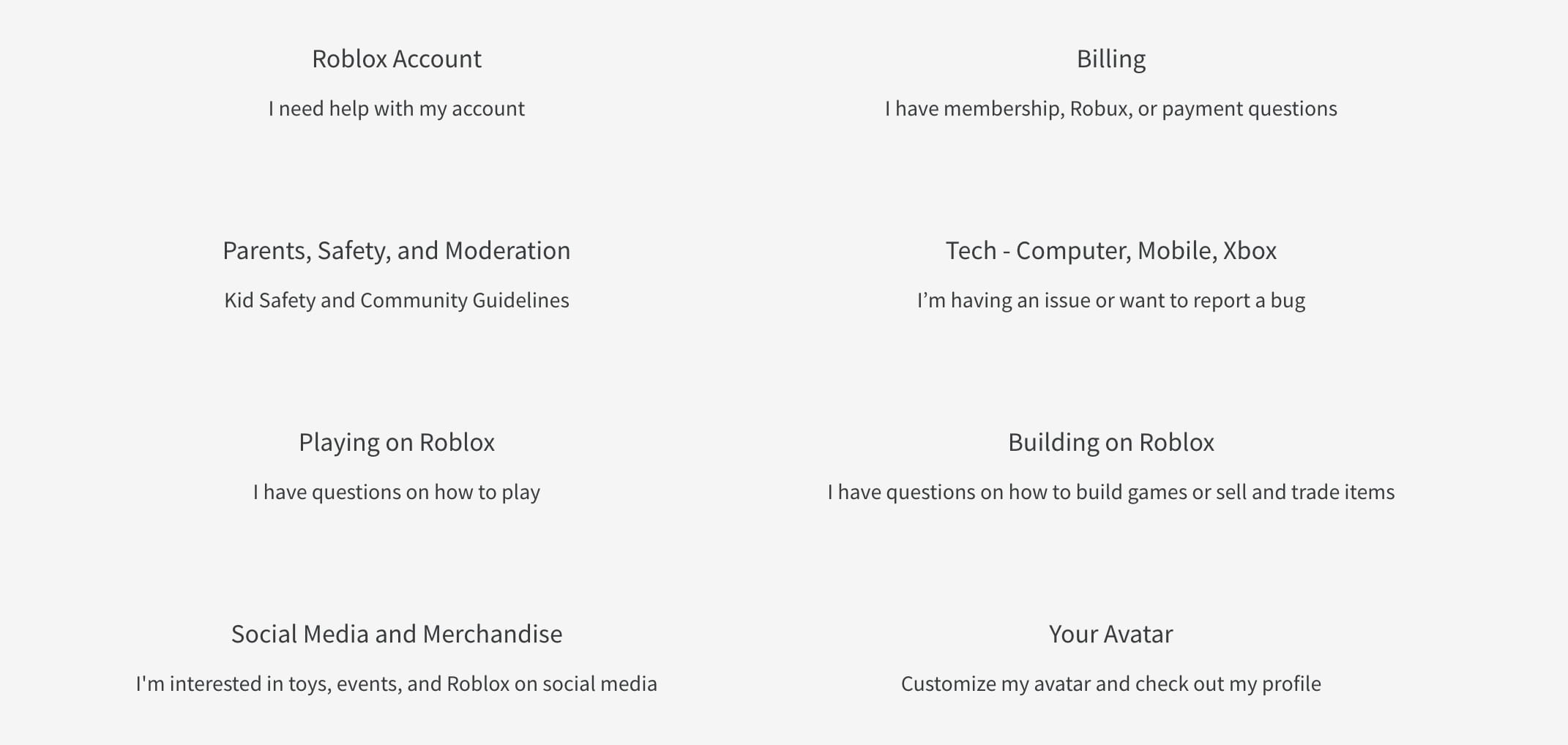Click the build games or sell and trade items text
1568x745 pixels.
point(1110,492)
